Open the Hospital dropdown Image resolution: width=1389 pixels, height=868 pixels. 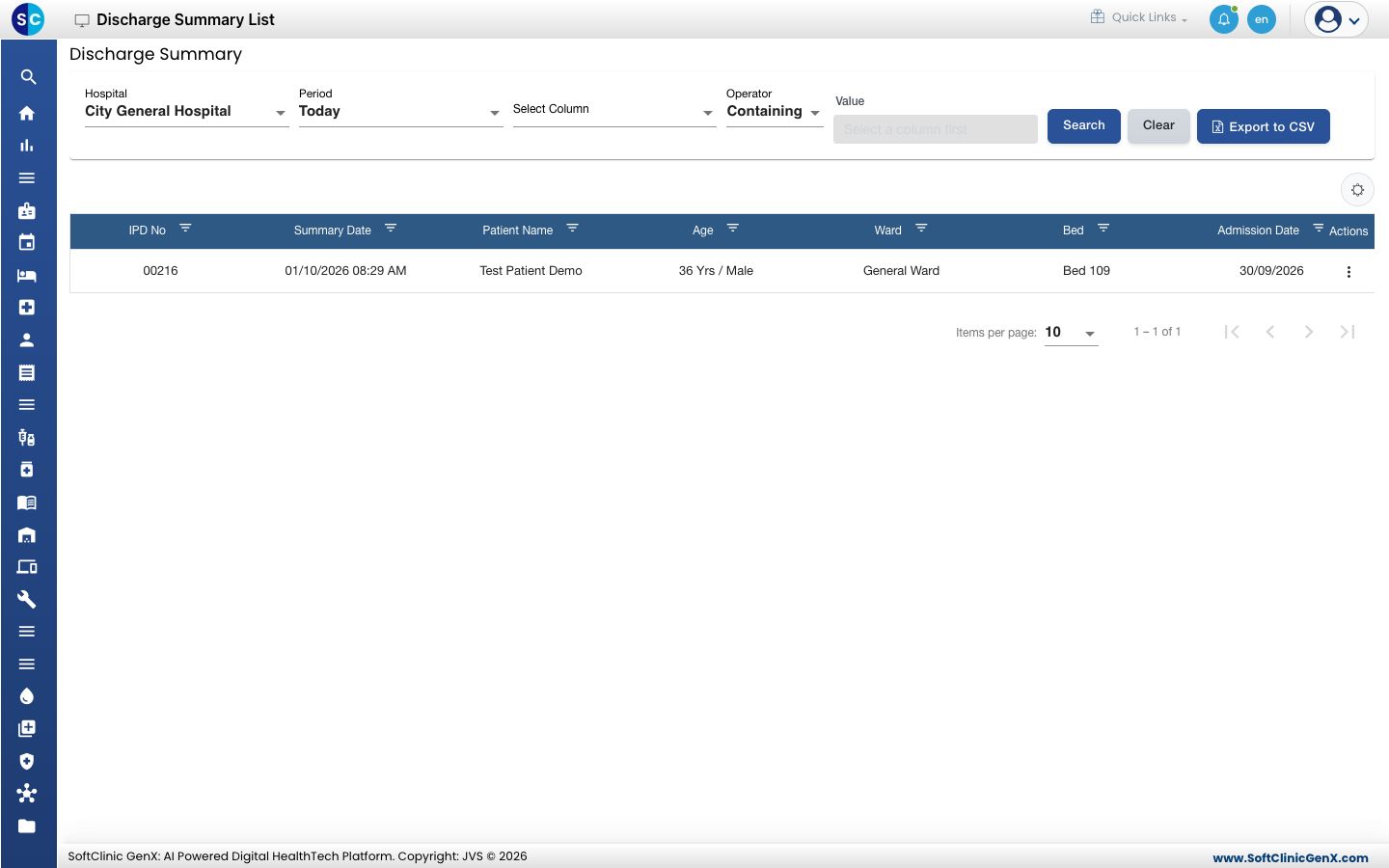[x=186, y=112]
